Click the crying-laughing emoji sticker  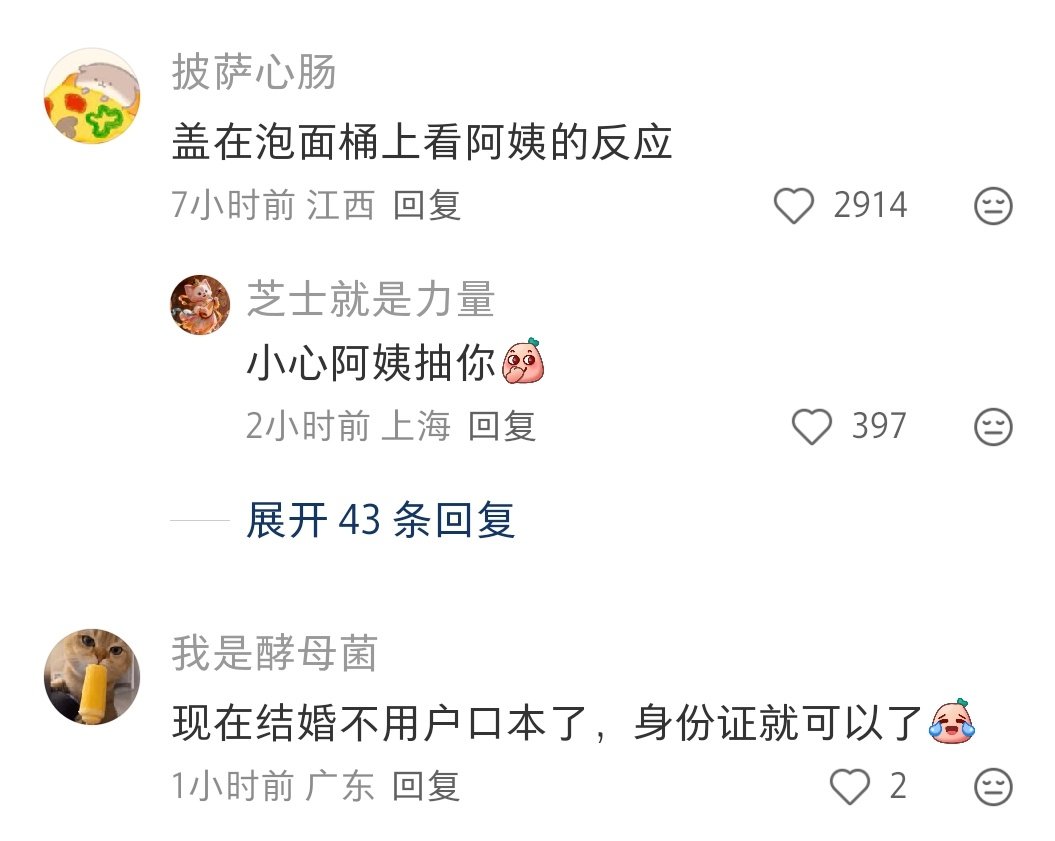[951, 721]
